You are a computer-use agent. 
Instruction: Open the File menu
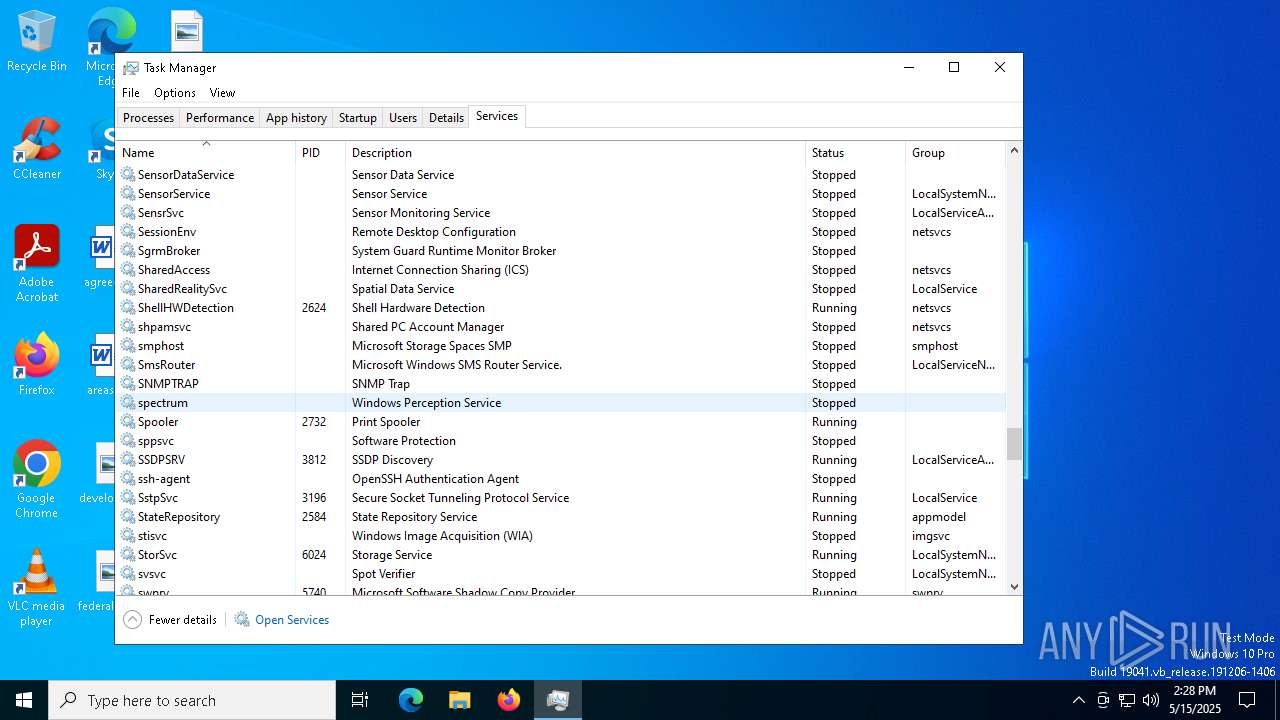pos(131,93)
